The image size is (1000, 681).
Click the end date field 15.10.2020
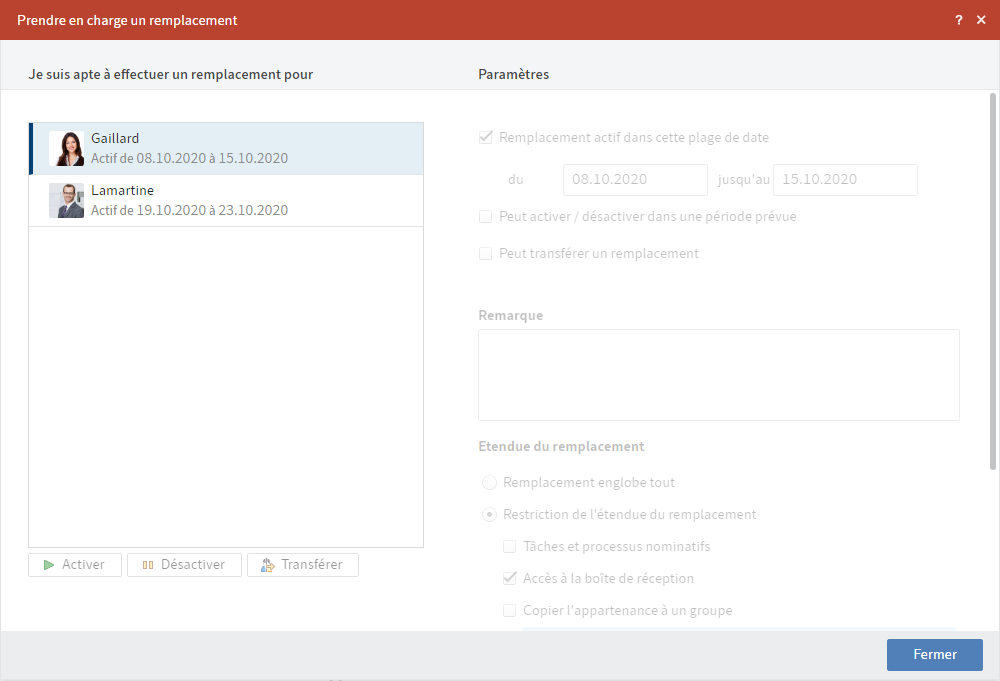pyautogui.click(x=845, y=180)
